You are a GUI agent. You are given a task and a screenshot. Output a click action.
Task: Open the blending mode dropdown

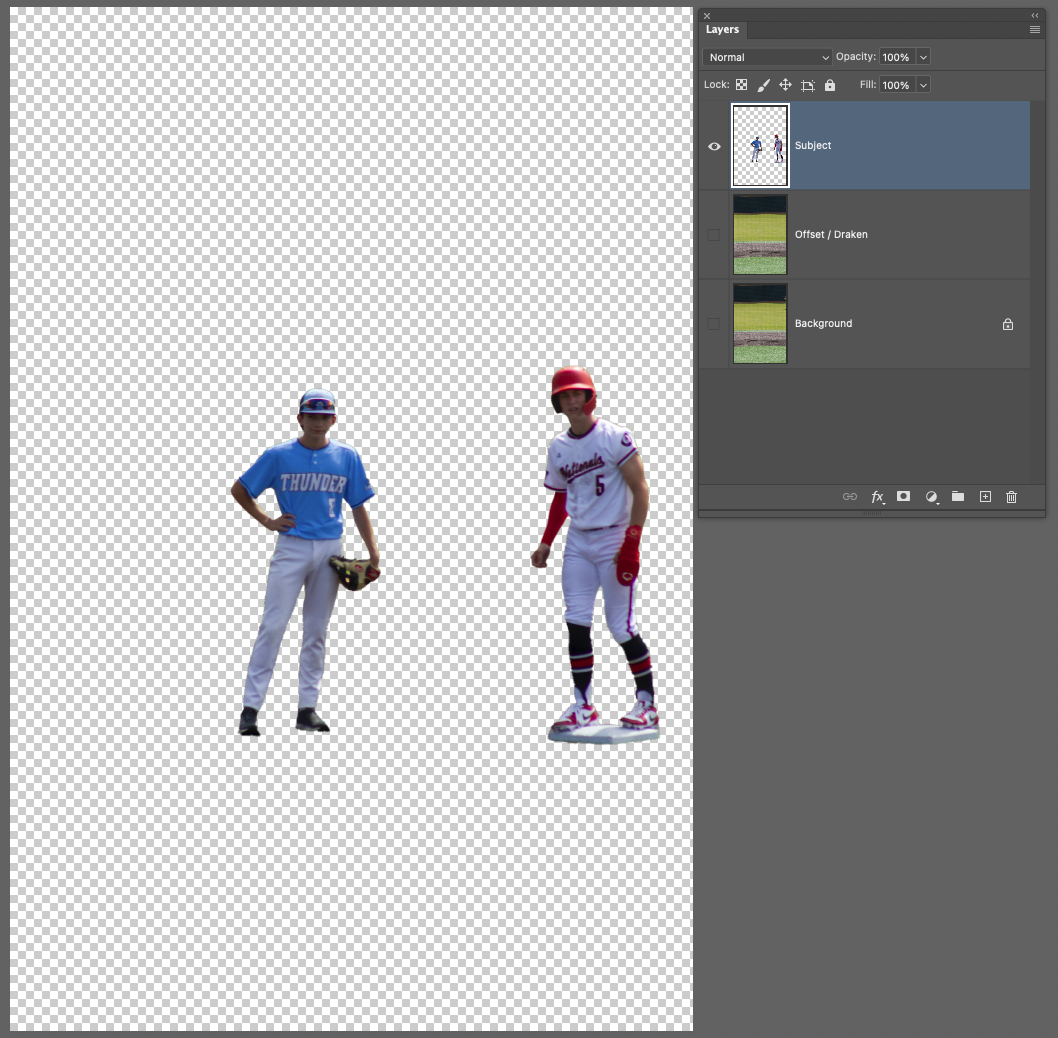(x=766, y=57)
